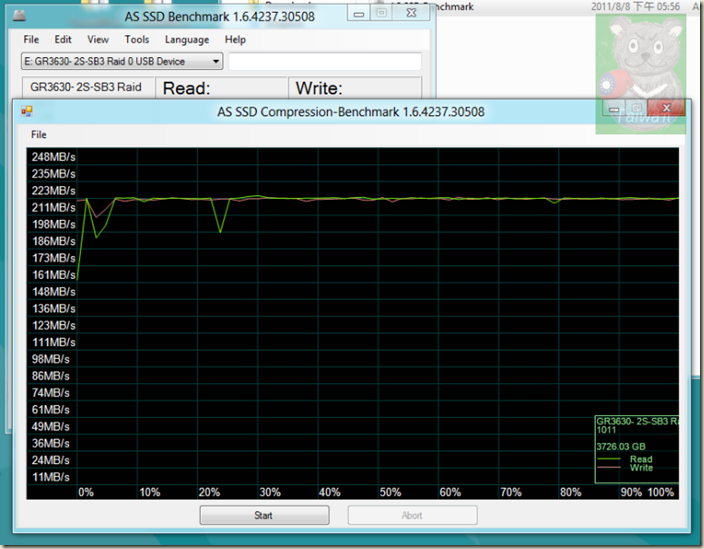The image size is (704, 549).
Task: Close the Compression-Benchmark window
Action: click(666, 108)
